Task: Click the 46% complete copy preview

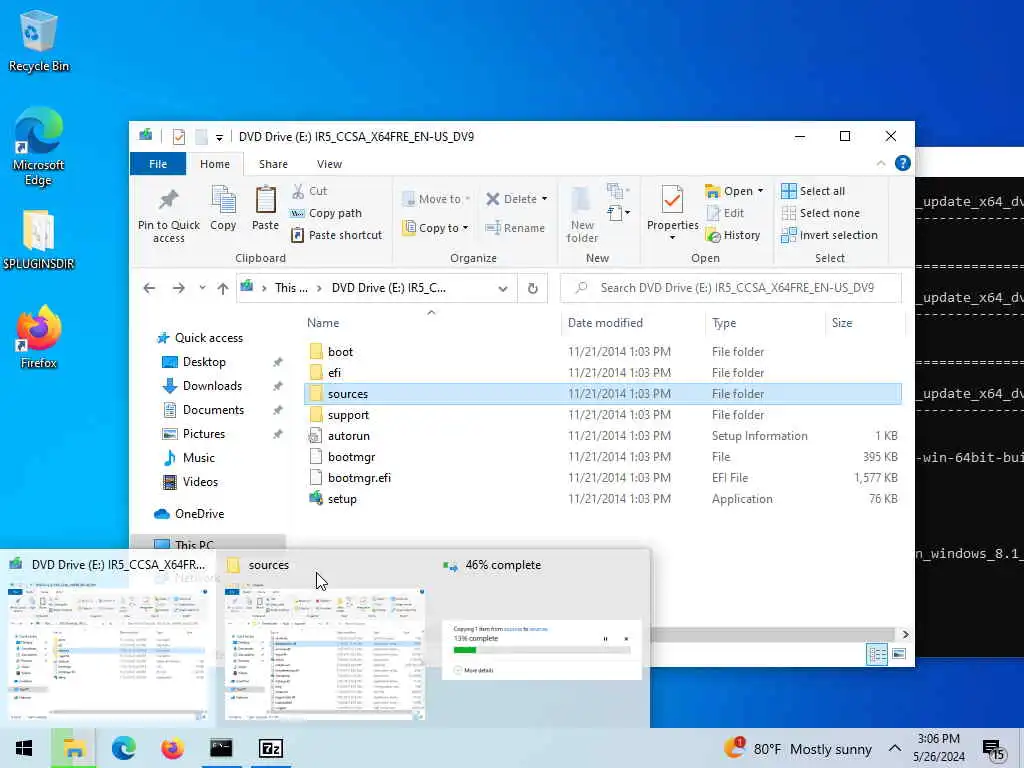Action: click(541, 649)
